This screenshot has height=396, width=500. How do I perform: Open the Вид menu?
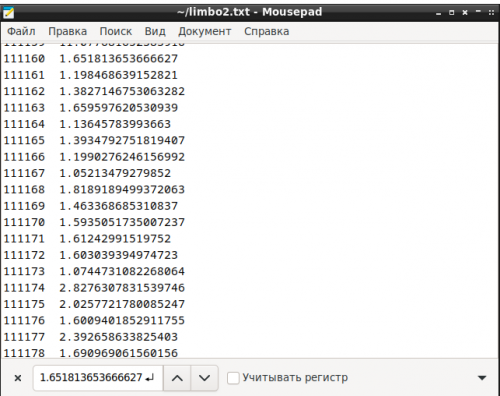point(155,31)
